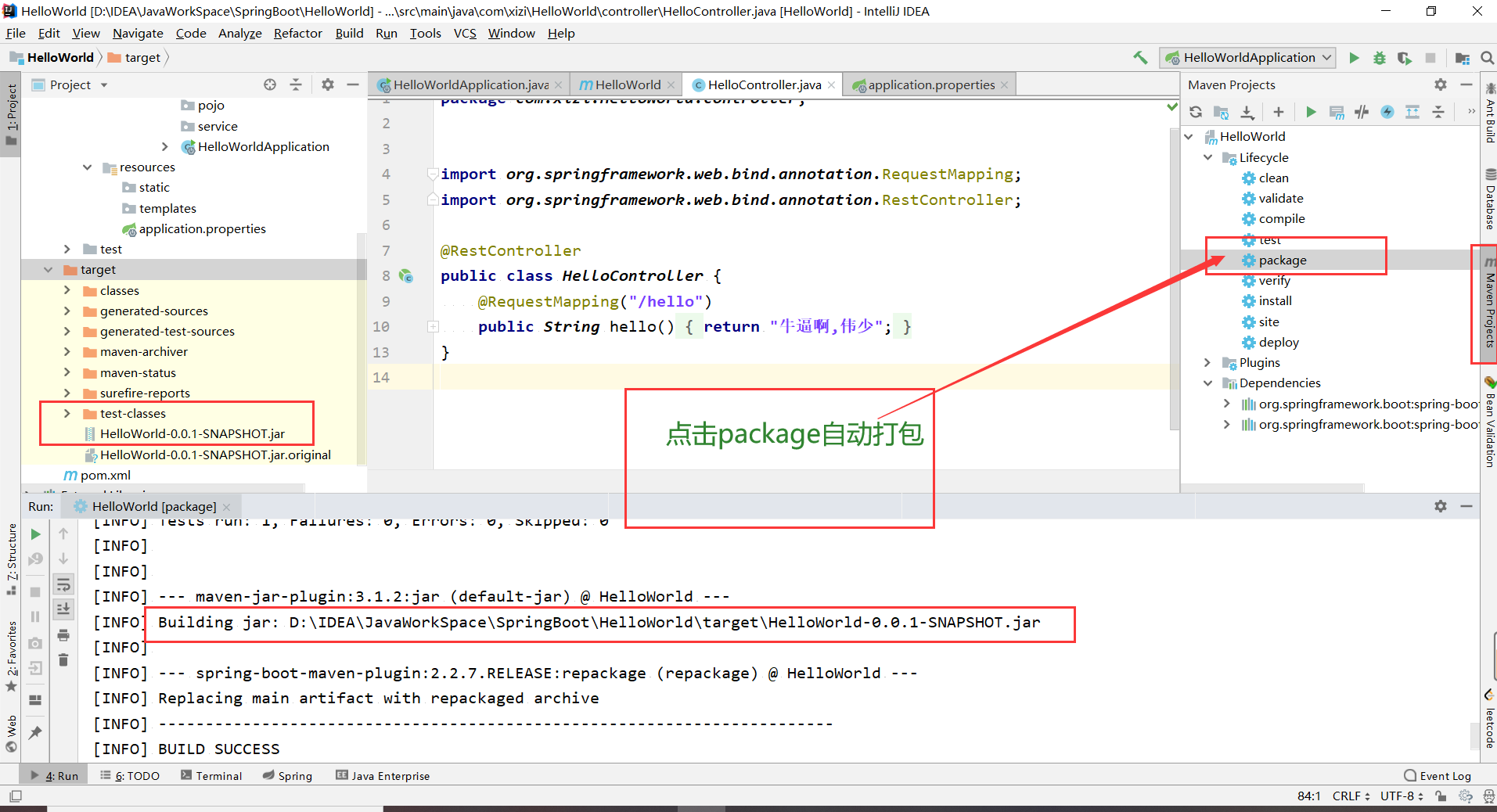Execute Maven goal icon
1497x812 pixels.
[x=1337, y=112]
